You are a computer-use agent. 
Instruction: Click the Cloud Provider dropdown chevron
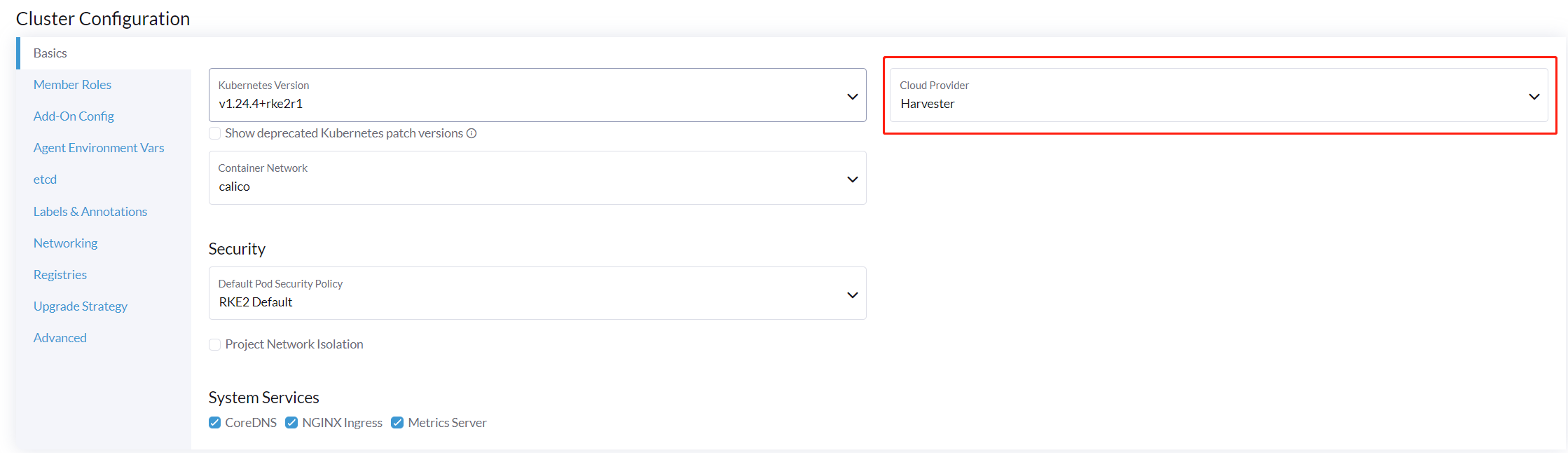[1534, 96]
